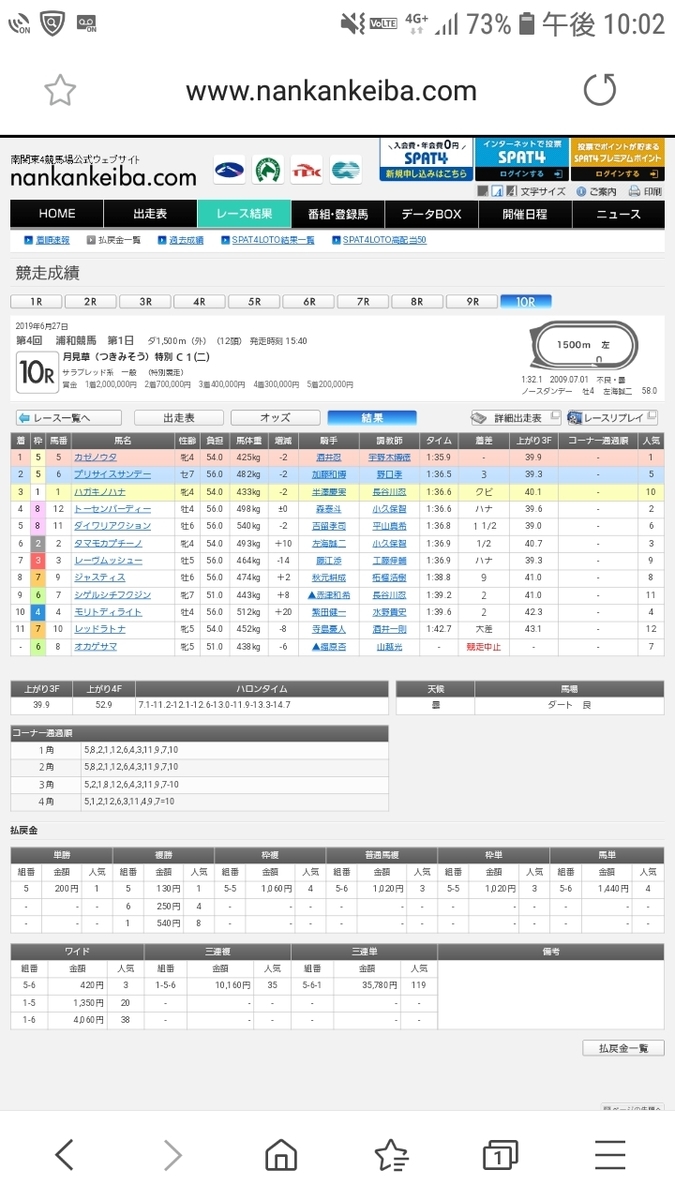Open the HOME menu item
The image size is (675, 1200).
[x=57, y=214]
